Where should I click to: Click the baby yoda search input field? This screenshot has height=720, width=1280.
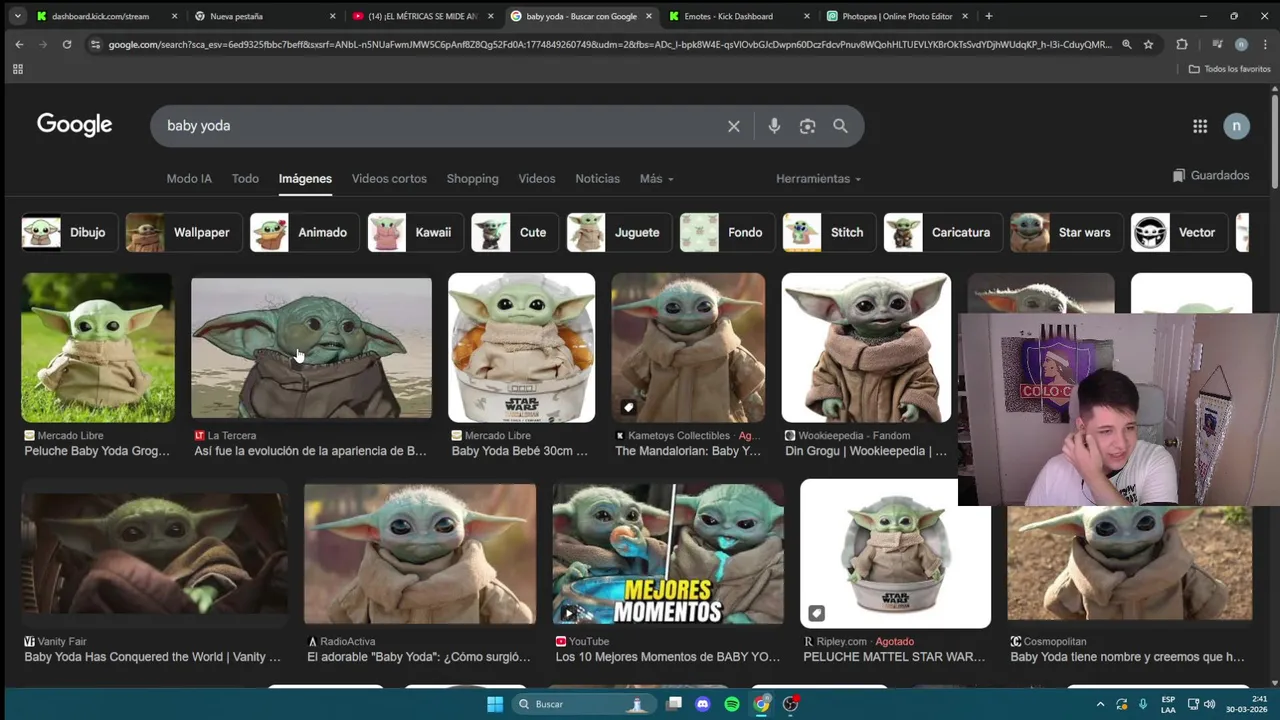coord(440,126)
